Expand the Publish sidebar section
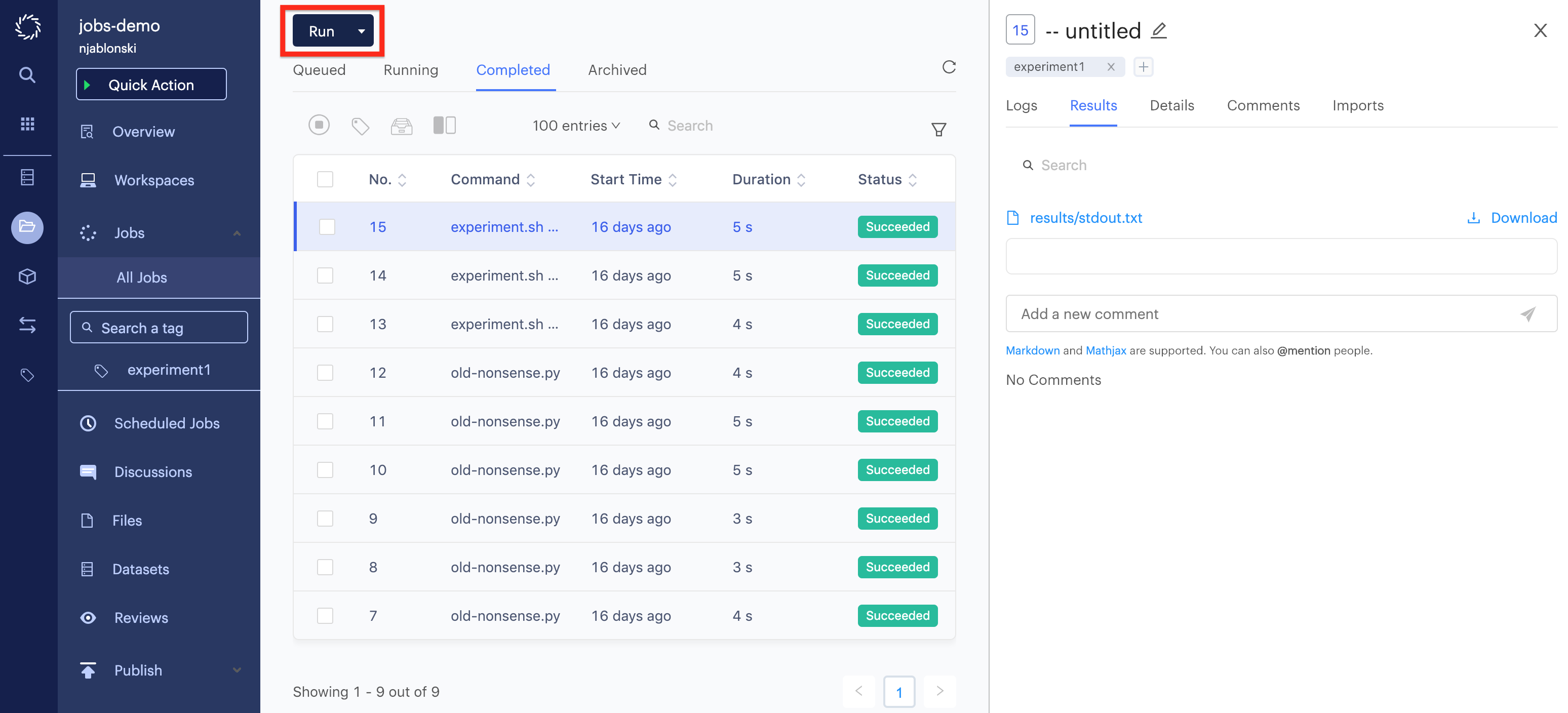The image size is (1568, 713). click(x=237, y=670)
